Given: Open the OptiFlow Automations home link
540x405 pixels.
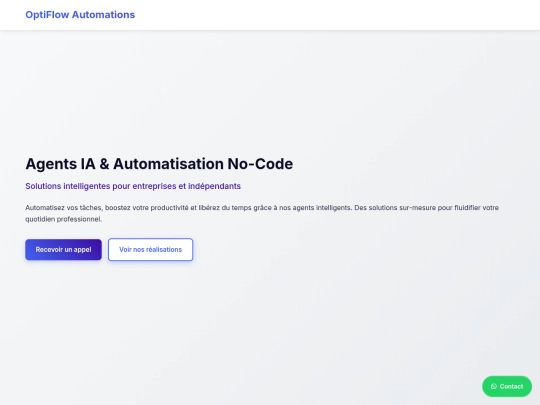Looking at the screenshot, I should pos(80,15).
